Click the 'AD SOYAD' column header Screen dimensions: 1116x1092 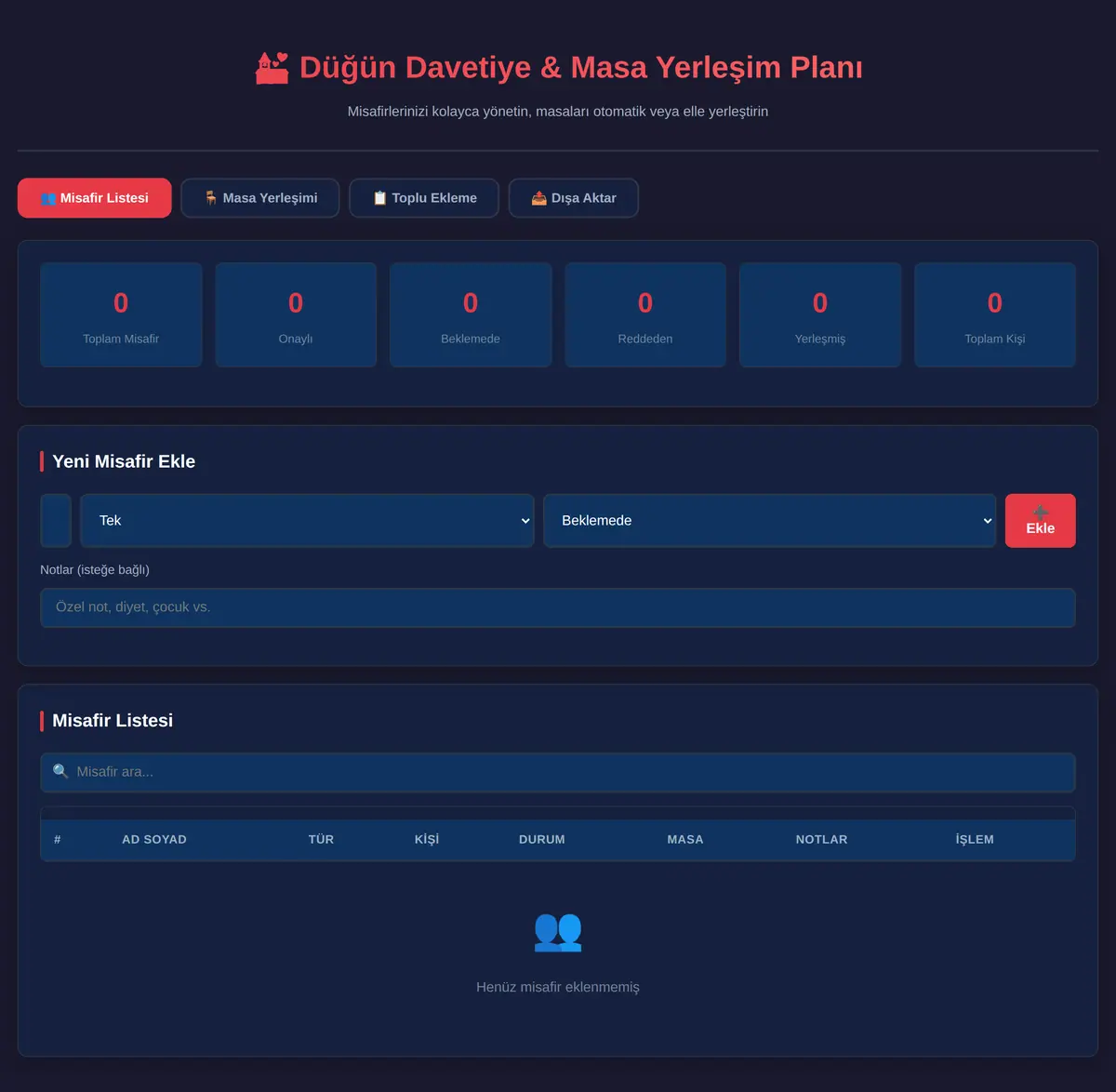pos(154,840)
